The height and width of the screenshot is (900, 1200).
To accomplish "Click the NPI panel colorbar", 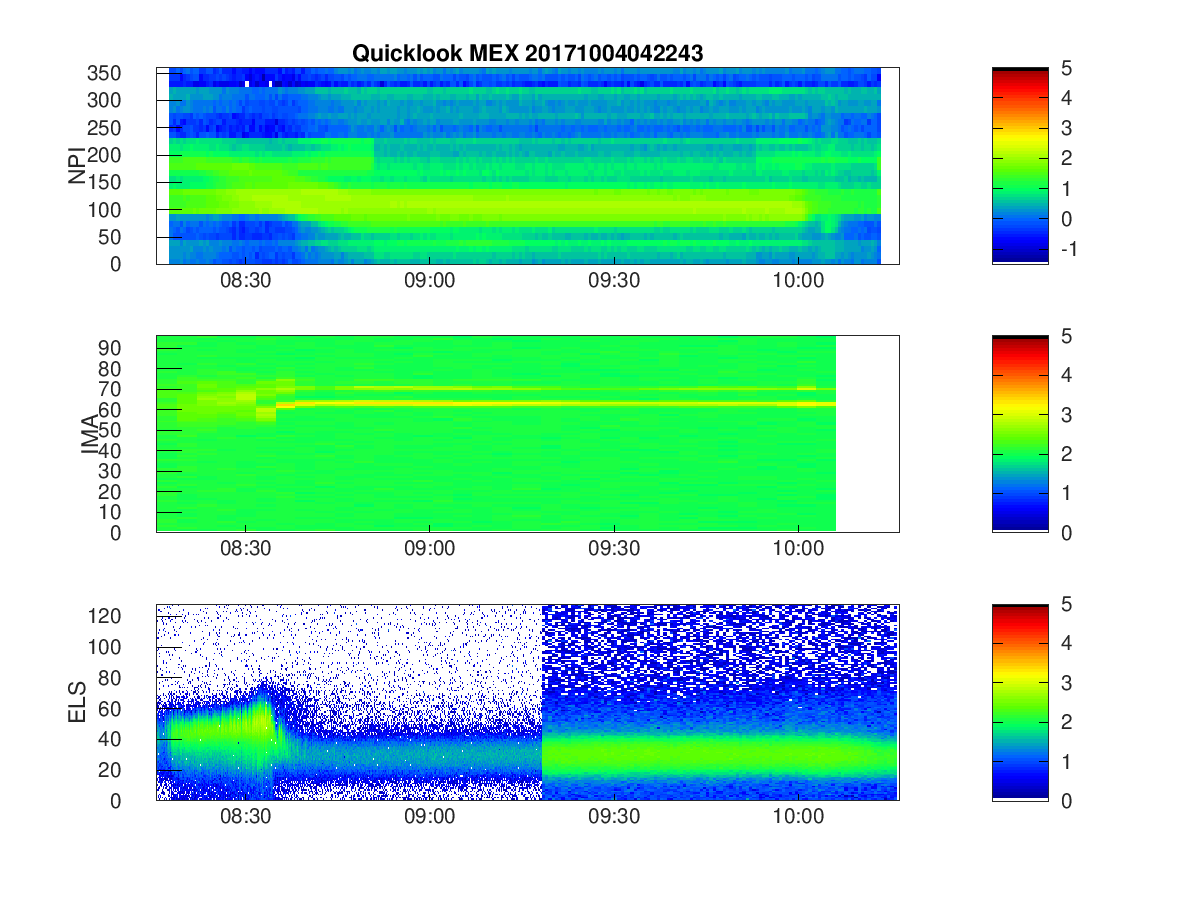I will tap(1020, 166).
